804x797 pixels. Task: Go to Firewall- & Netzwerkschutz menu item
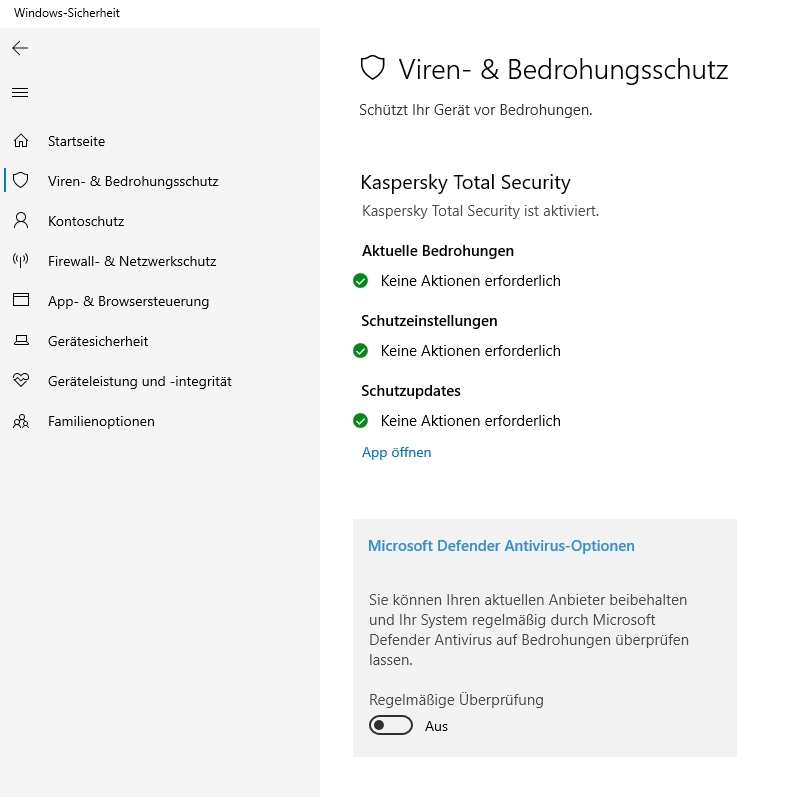pyautogui.click(x=132, y=261)
